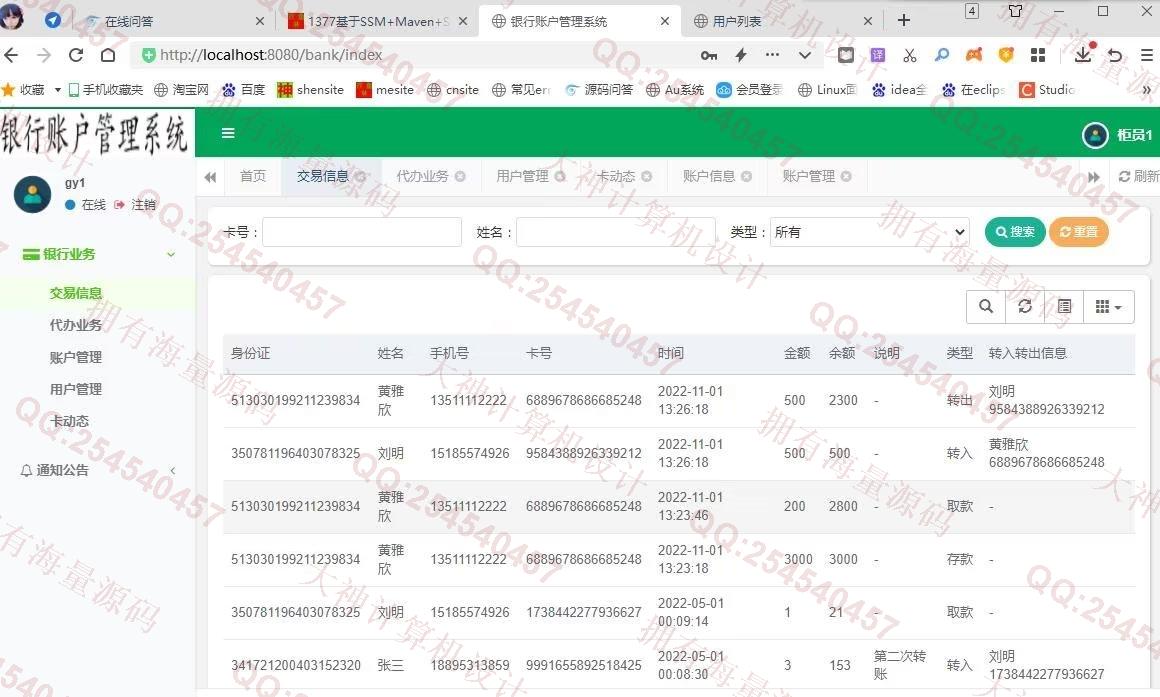
Task: Open the 类型 dropdown showing 所有
Action: coord(869,232)
